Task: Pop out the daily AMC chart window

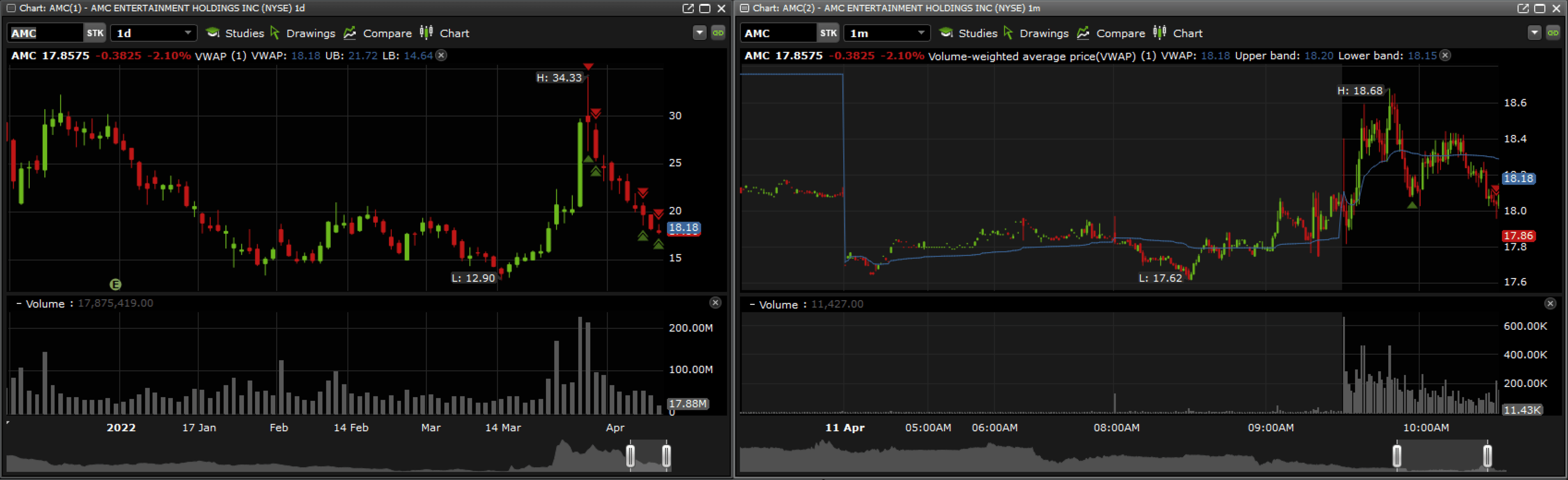Action: 688,8
